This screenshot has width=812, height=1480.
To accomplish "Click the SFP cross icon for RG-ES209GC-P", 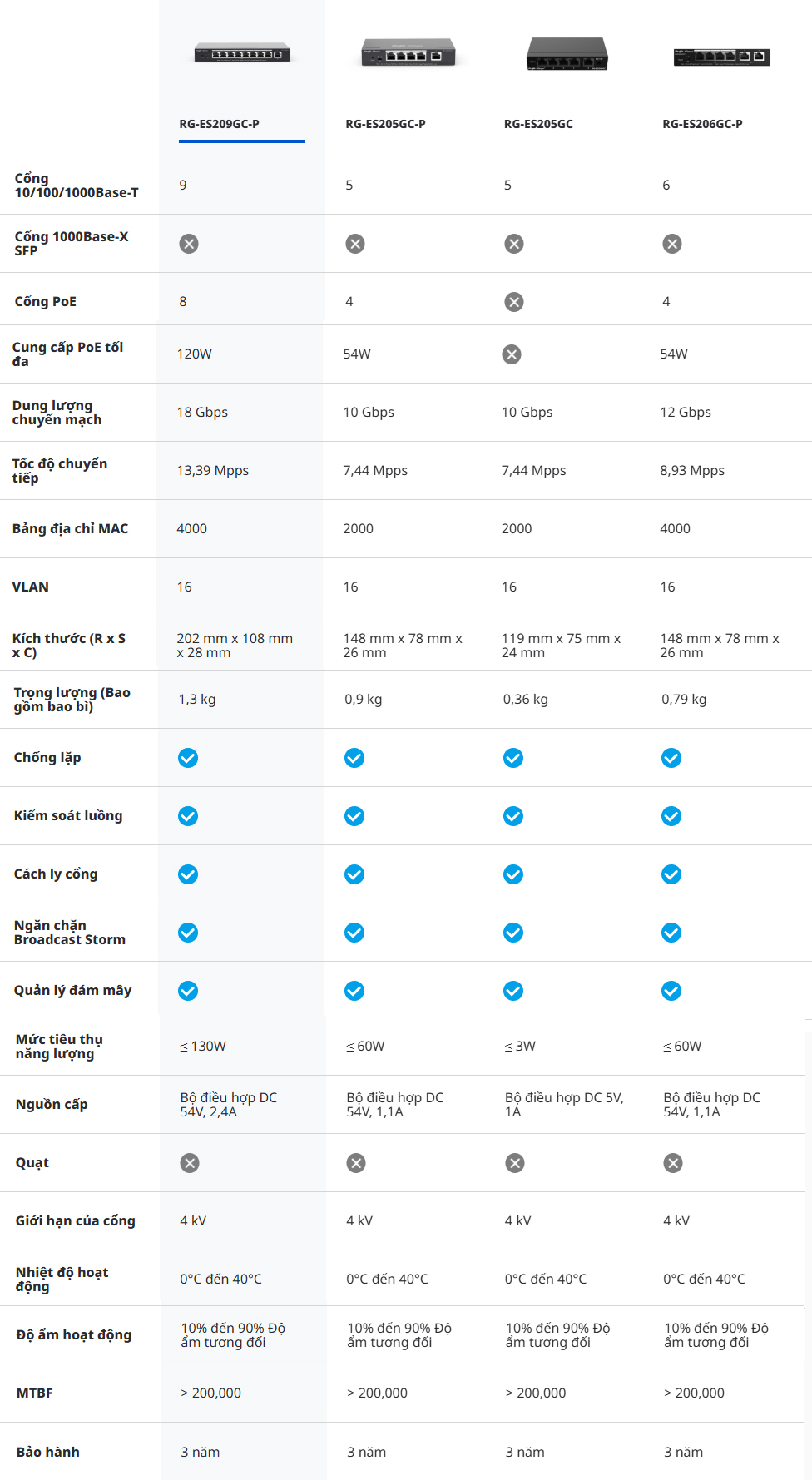I will click(x=189, y=244).
